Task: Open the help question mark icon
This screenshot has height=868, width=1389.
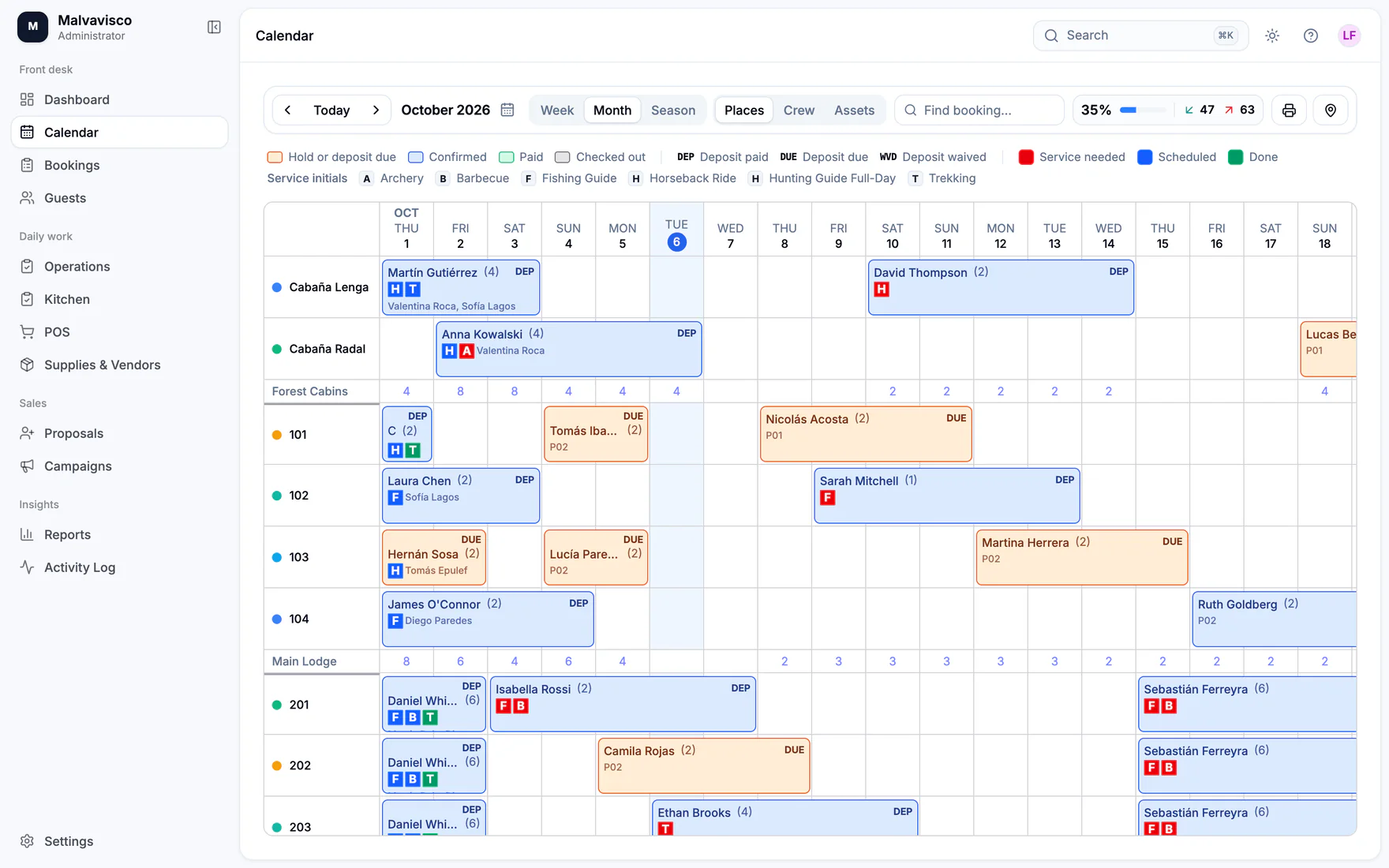Action: 1311,36
